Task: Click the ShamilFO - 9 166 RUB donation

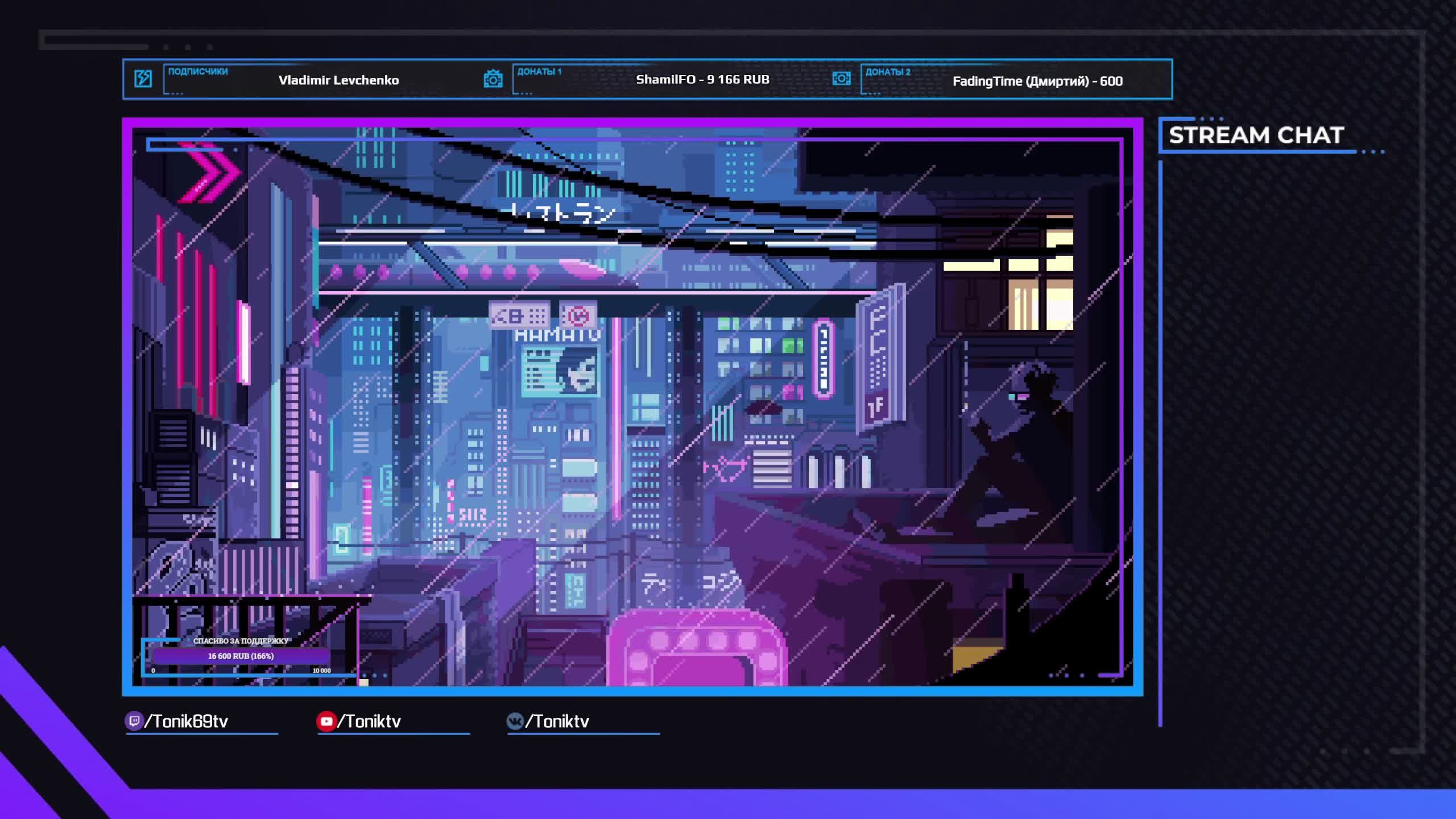Action: pos(702,80)
